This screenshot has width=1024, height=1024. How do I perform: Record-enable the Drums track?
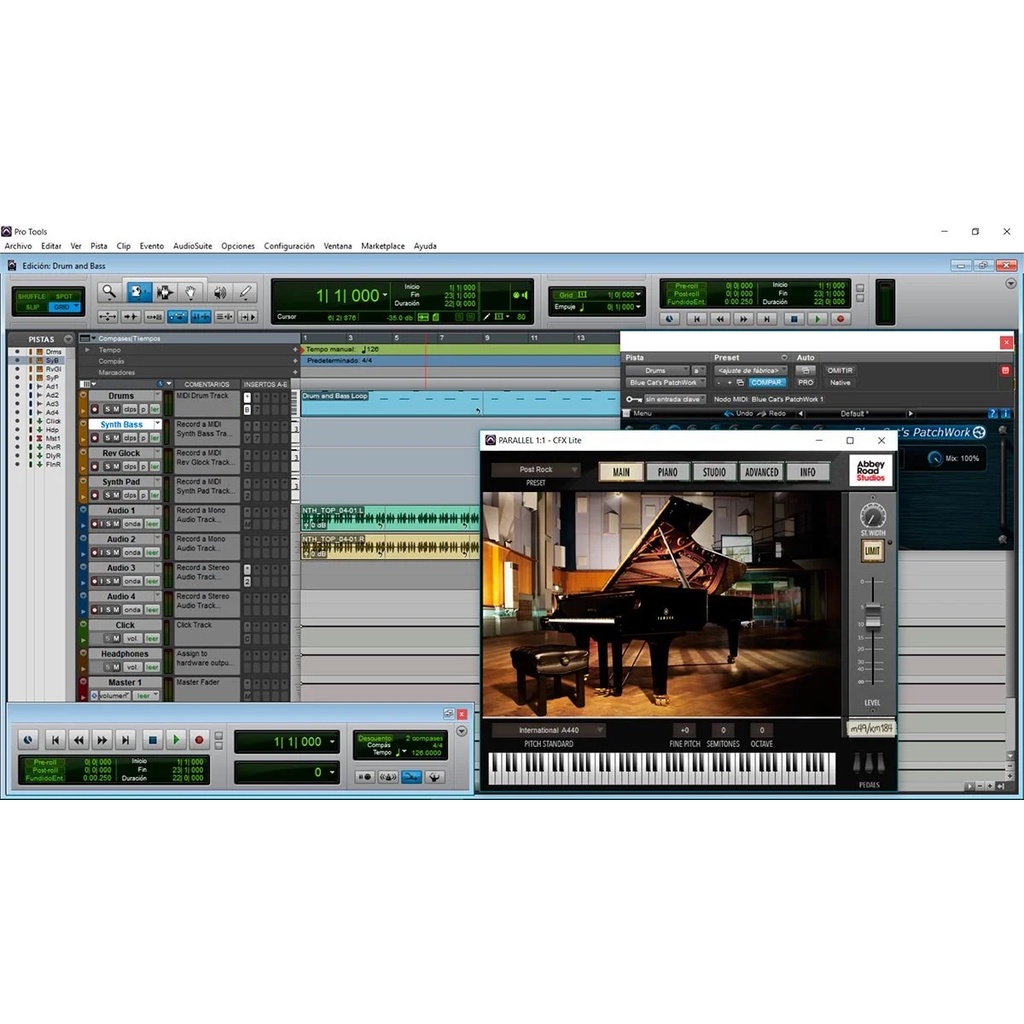tap(95, 409)
